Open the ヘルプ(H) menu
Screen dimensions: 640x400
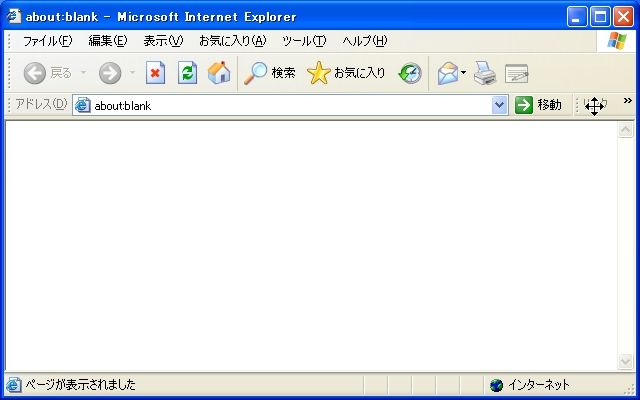(x=364, y=41)
